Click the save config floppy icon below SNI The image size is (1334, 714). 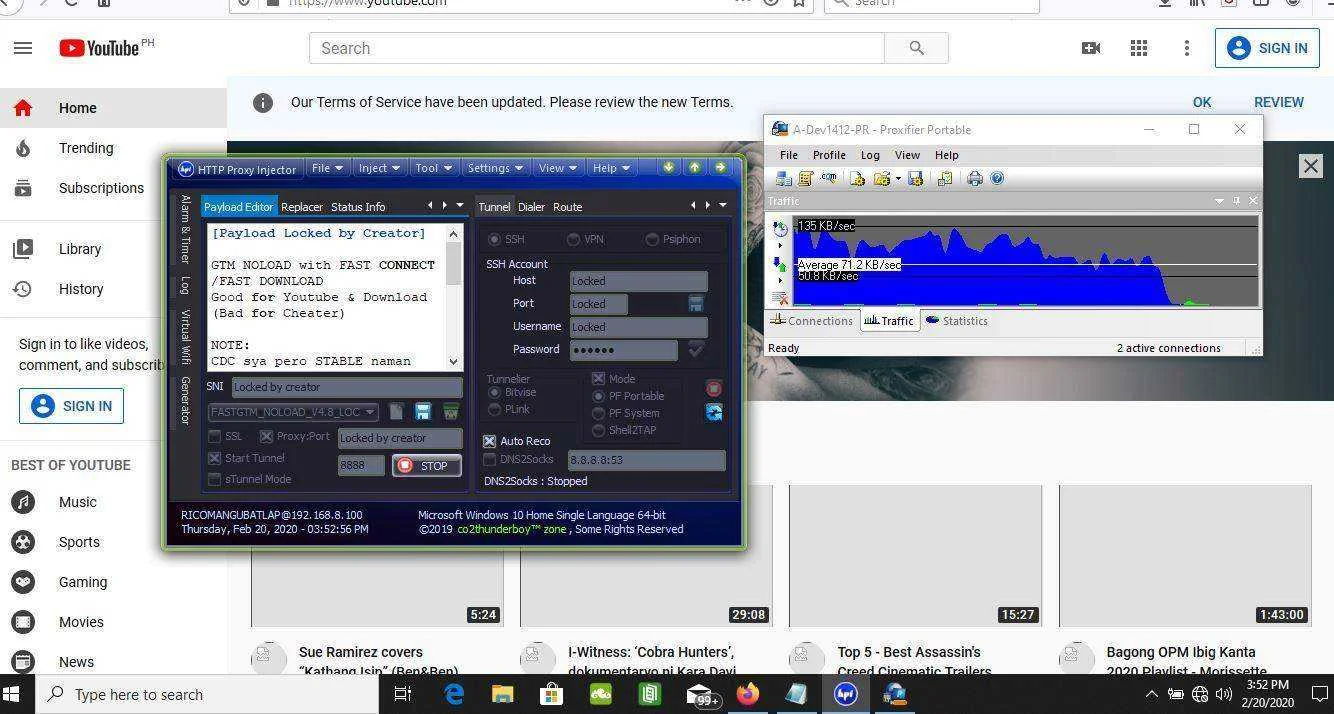[x=423, y=412]
